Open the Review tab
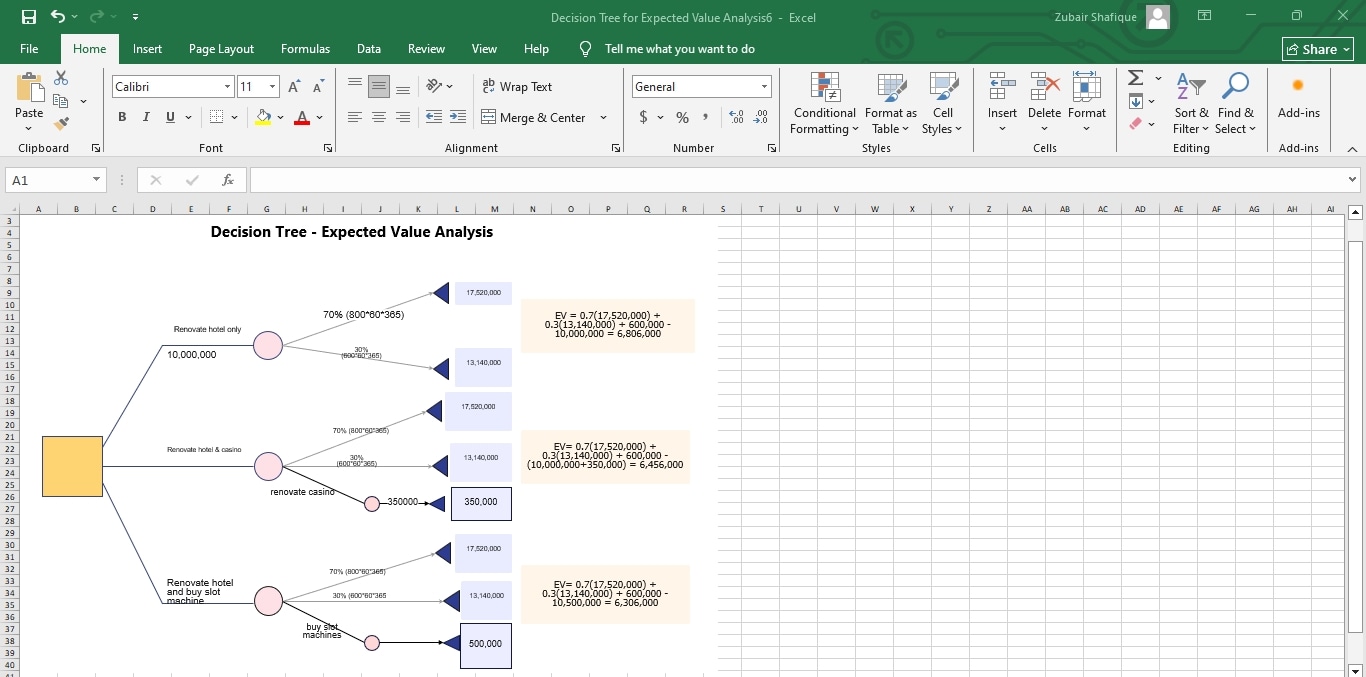Viewport: 1366px width, 677px height. [426, 48]
